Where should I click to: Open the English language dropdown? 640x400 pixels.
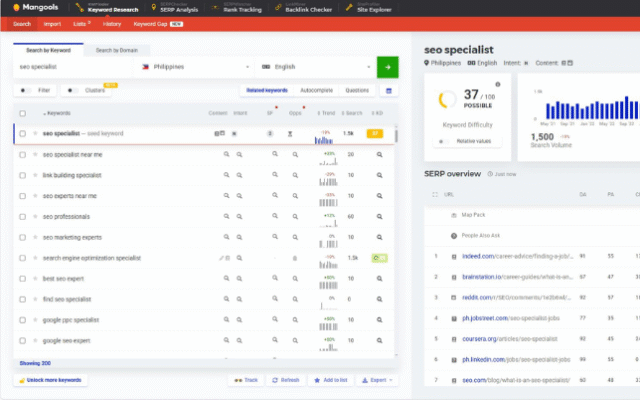pos(313,67)
